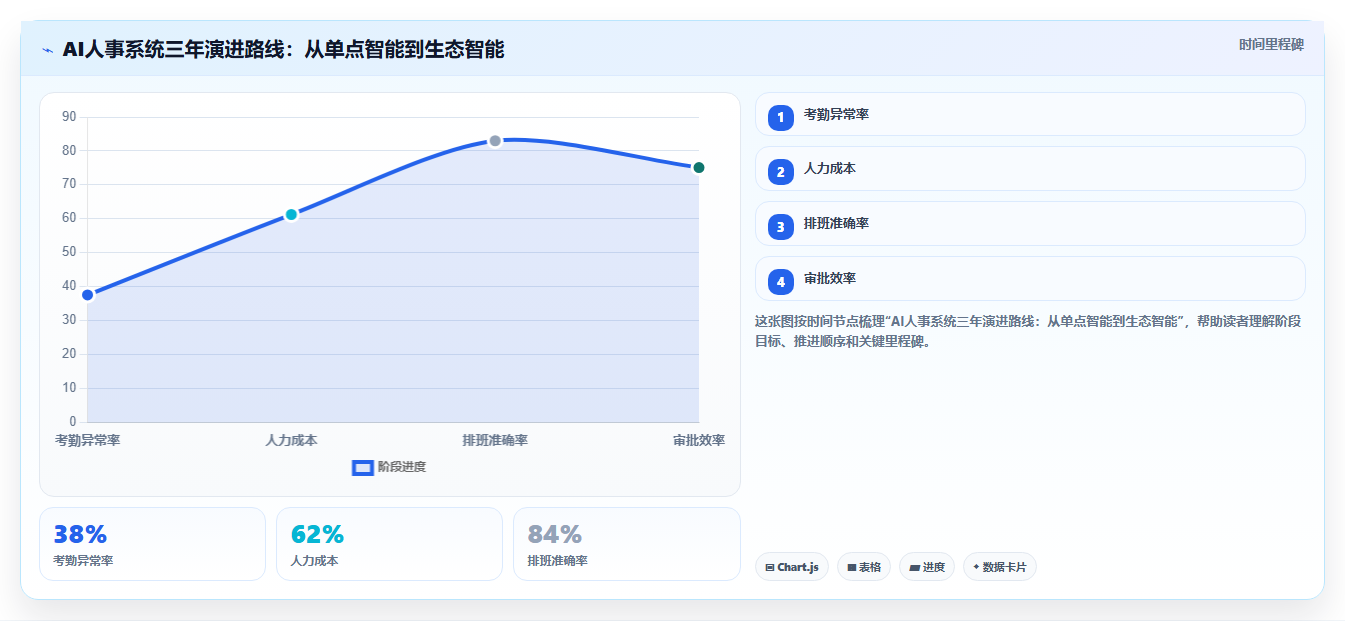Open the 38% 考勤异常率 stat card
The height and width of the screenshot is (621, 1345).
pos(152,544)
